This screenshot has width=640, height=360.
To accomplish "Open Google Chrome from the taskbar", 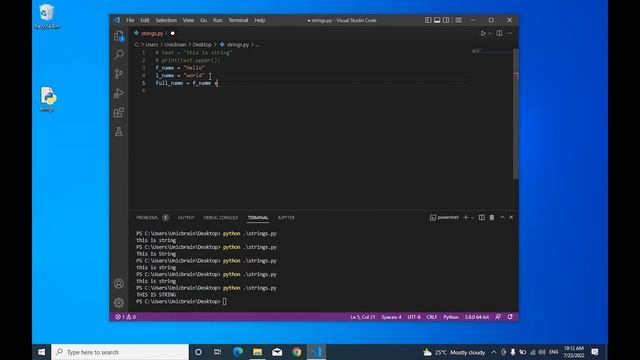I will coord(297,352).
